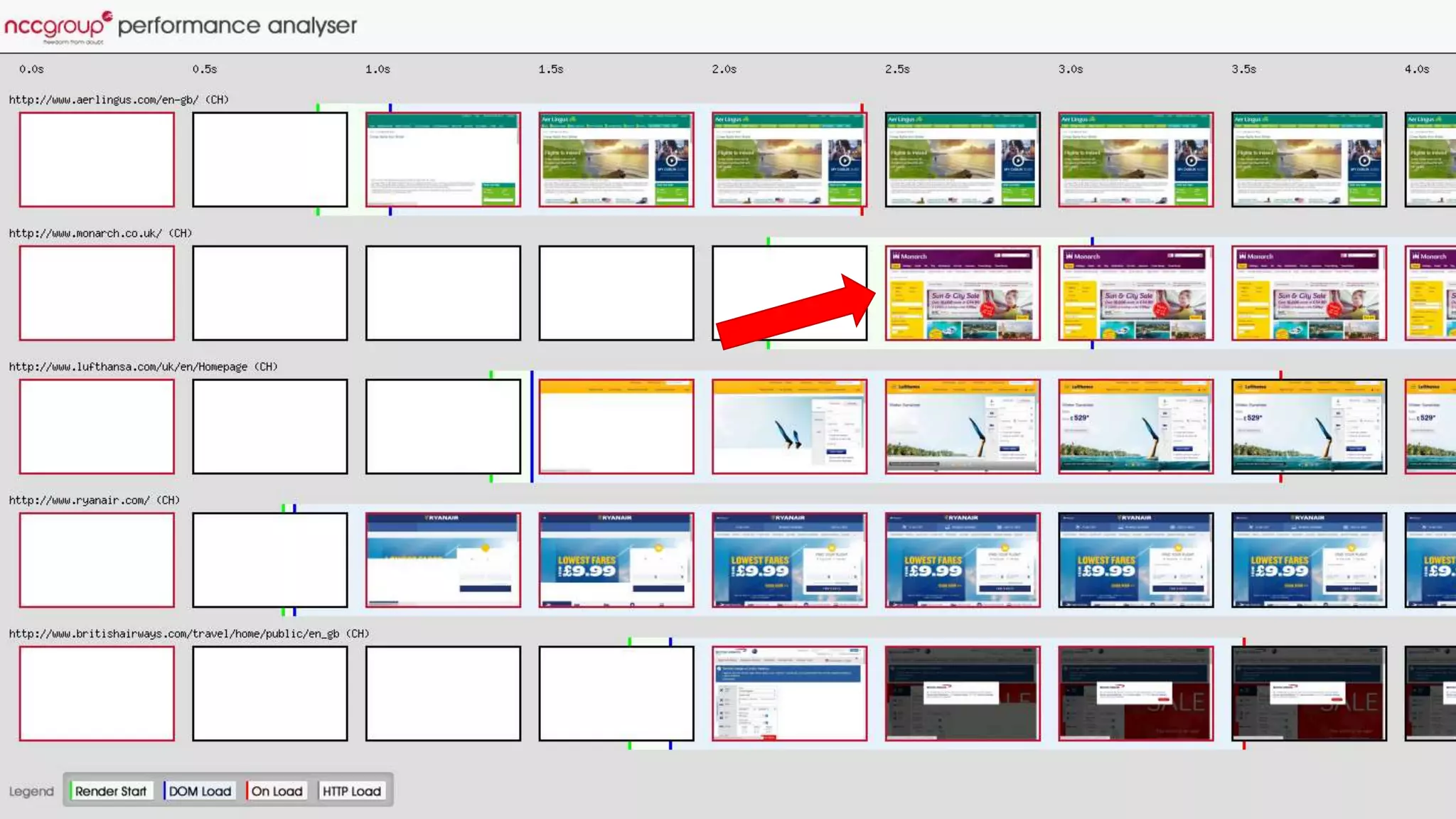This screenshot has height=819, width=1456.
Task: Open the Aer Lingus URL label
Action: pos(118,100)
